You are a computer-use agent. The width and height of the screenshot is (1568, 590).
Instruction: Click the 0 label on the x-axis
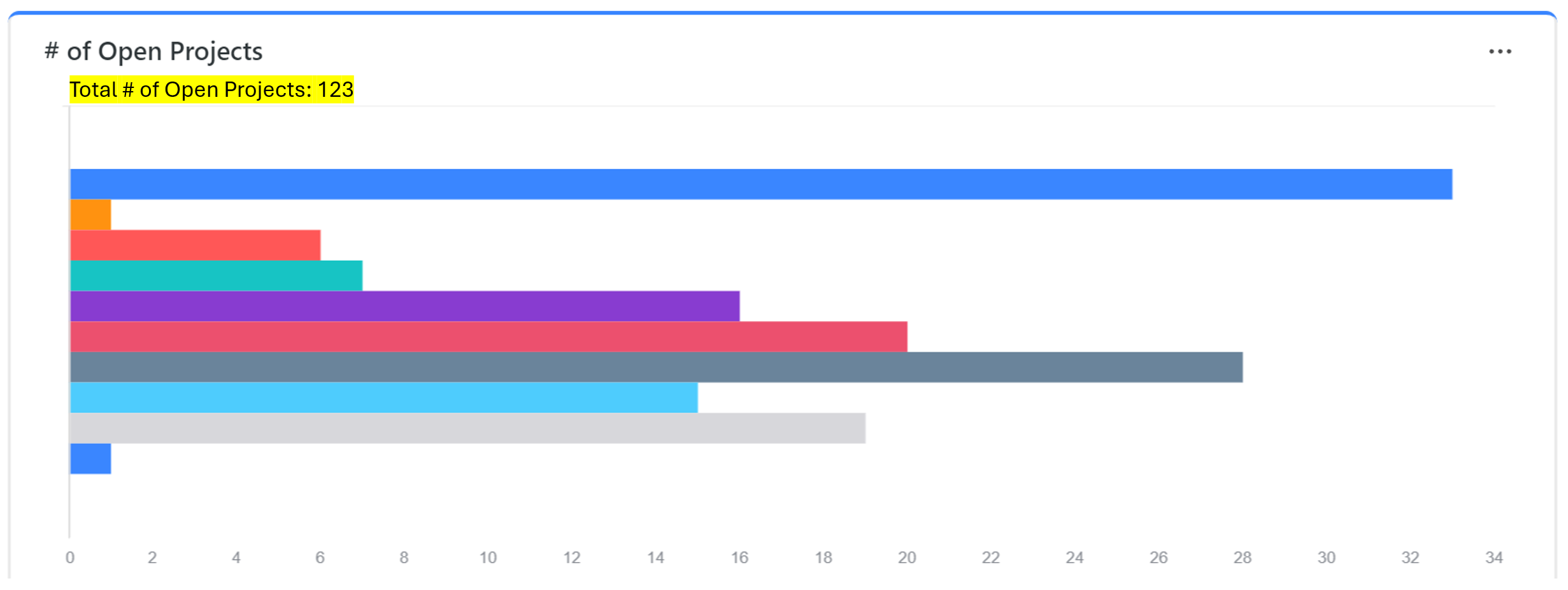pyautogui.click(x=70, y=558)
